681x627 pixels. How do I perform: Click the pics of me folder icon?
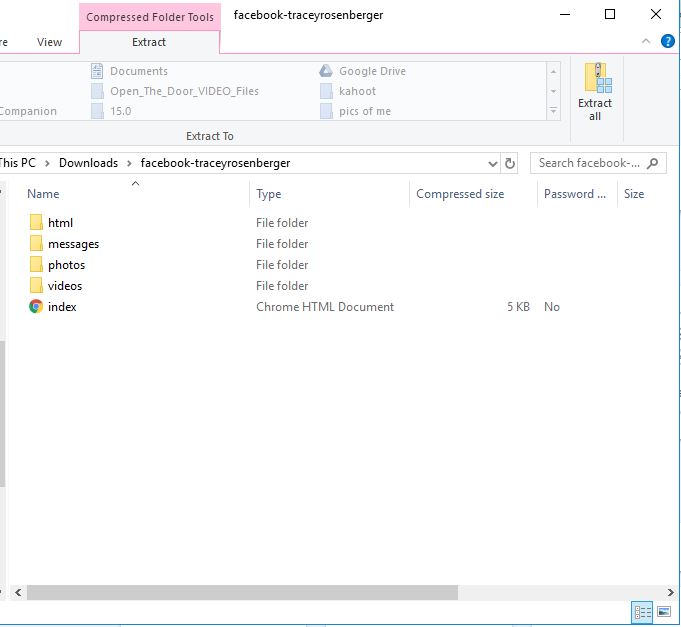(x=326, y=111)
